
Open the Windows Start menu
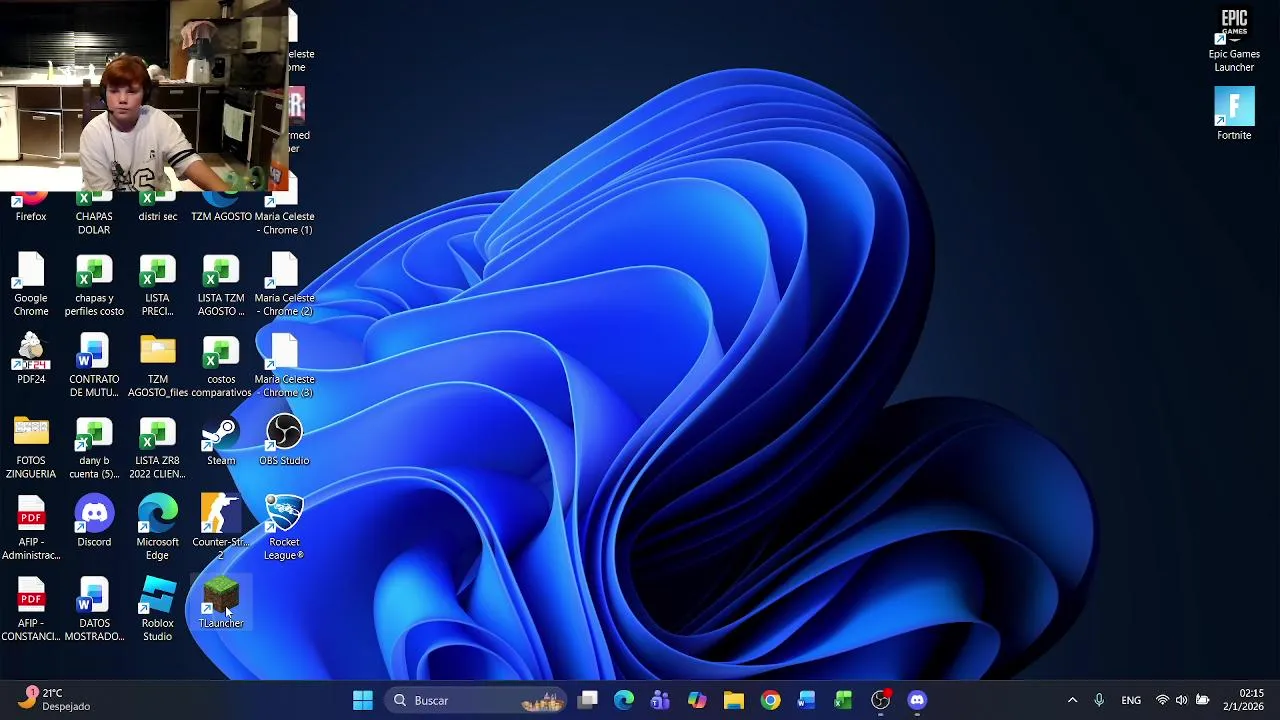tap(363, 700)
